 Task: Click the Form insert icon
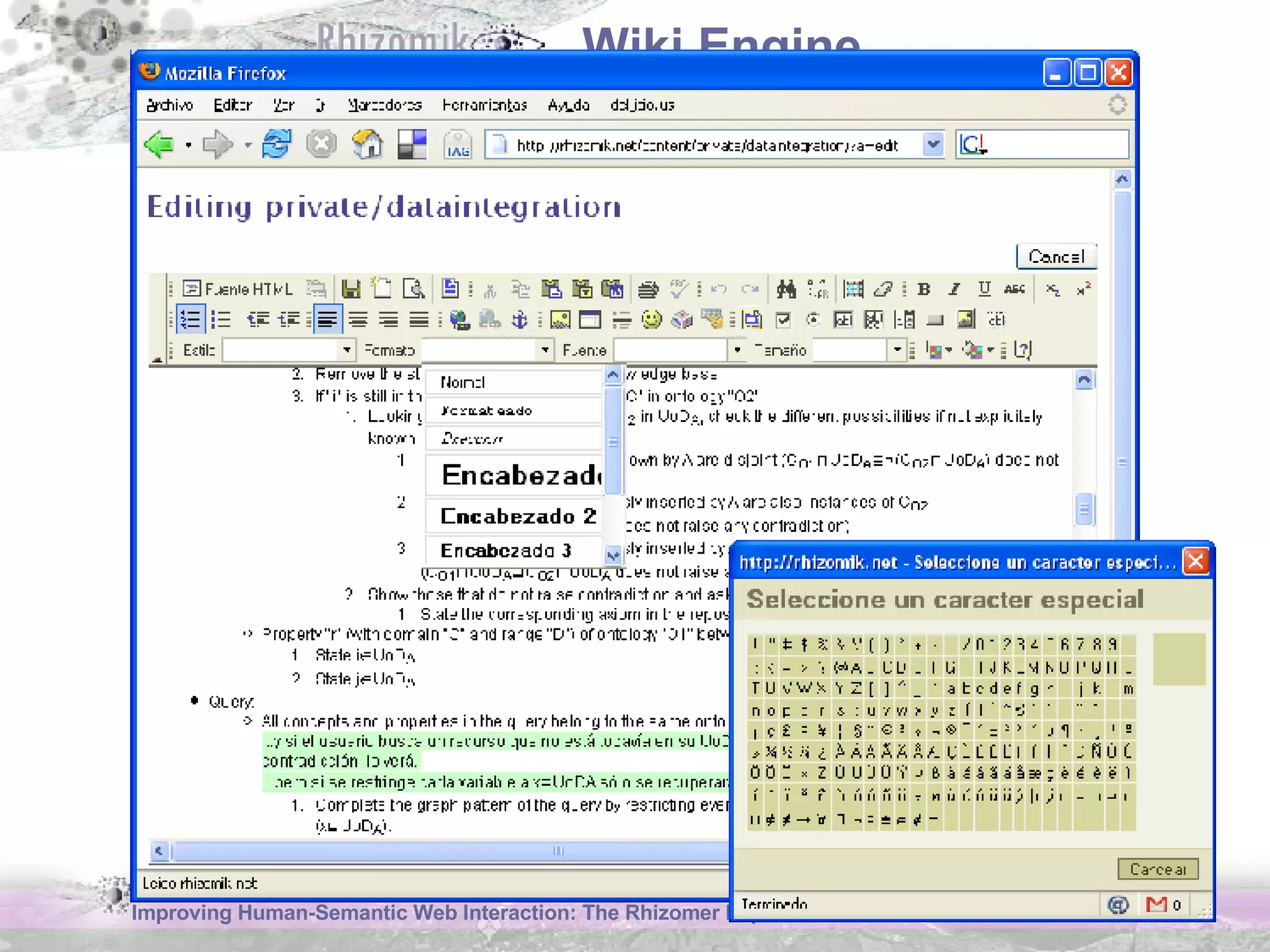click(752, 320)
